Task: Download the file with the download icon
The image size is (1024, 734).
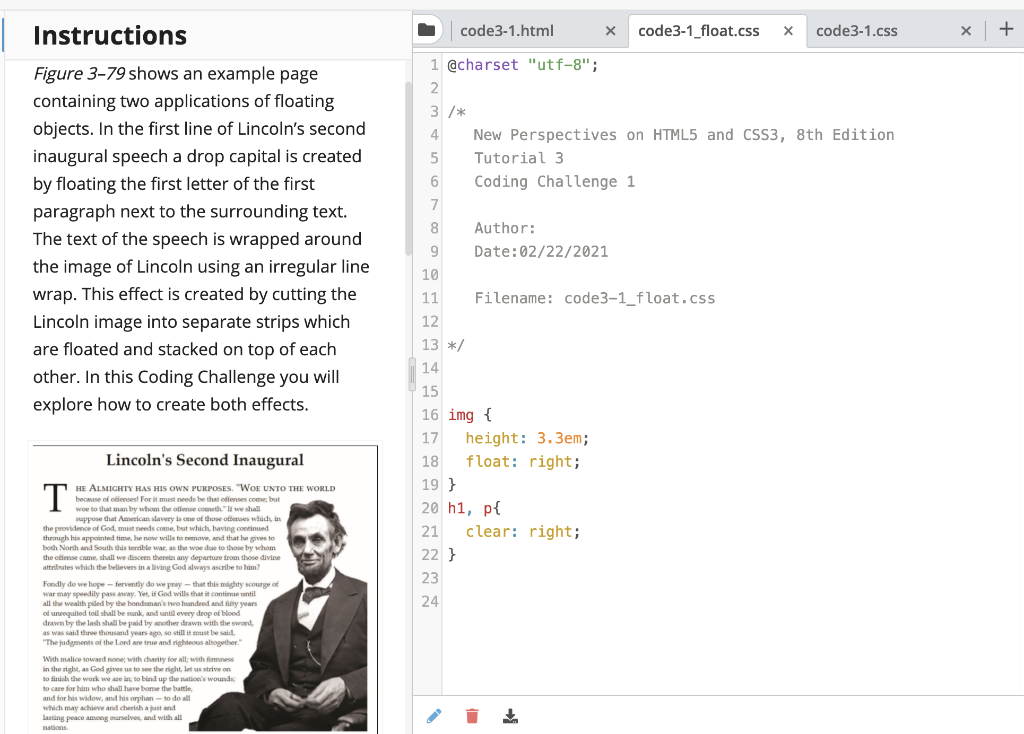Action: click(x=510, y=715)
